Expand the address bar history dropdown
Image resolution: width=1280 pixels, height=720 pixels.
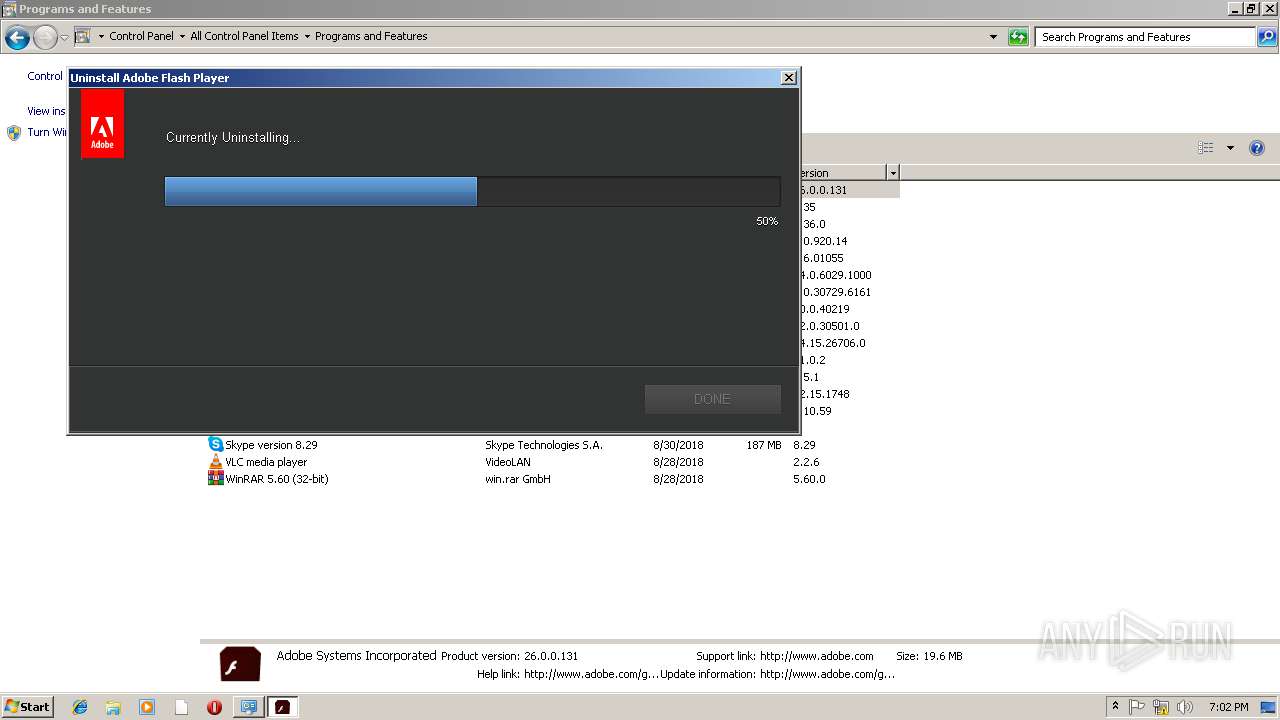[993, 37]
